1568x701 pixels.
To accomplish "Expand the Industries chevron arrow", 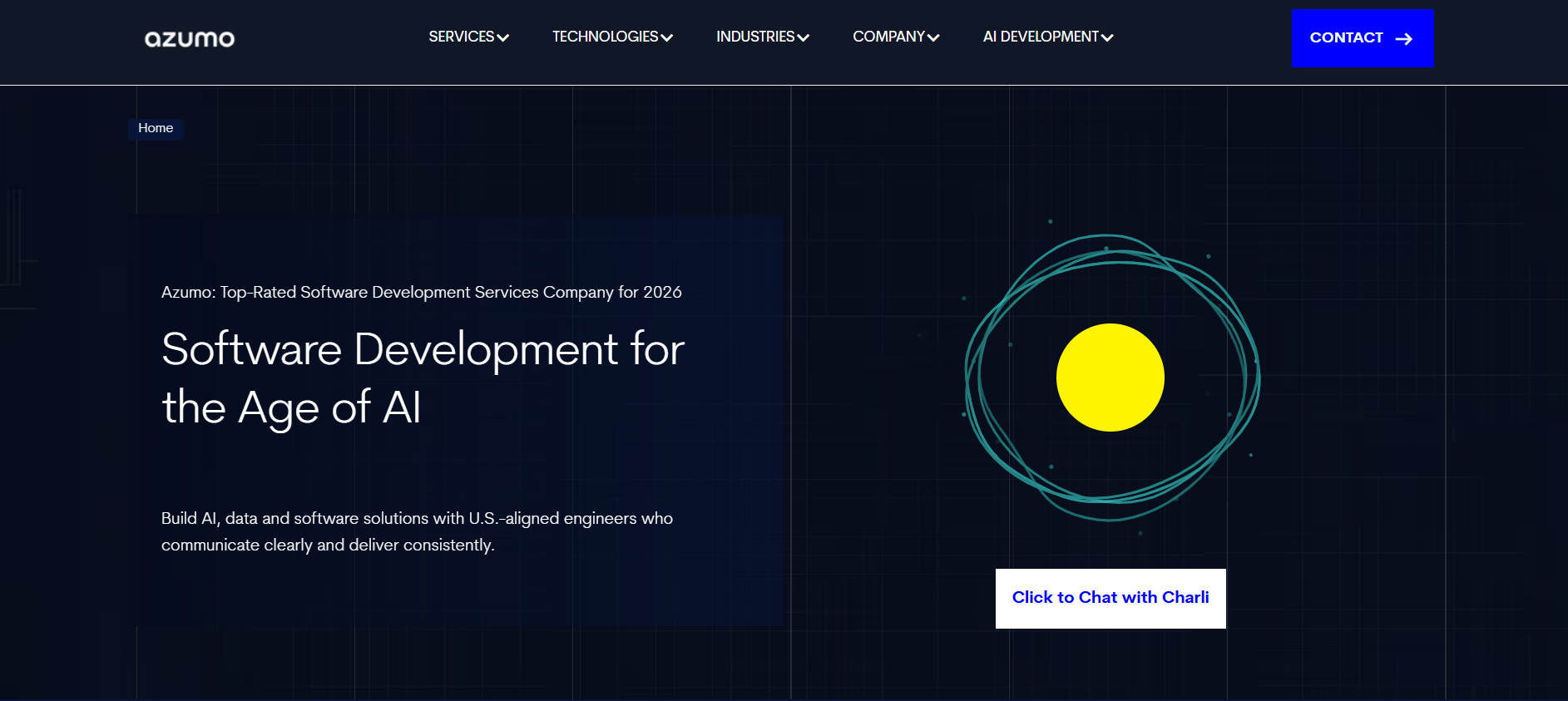I will click(x=804, y=37).
